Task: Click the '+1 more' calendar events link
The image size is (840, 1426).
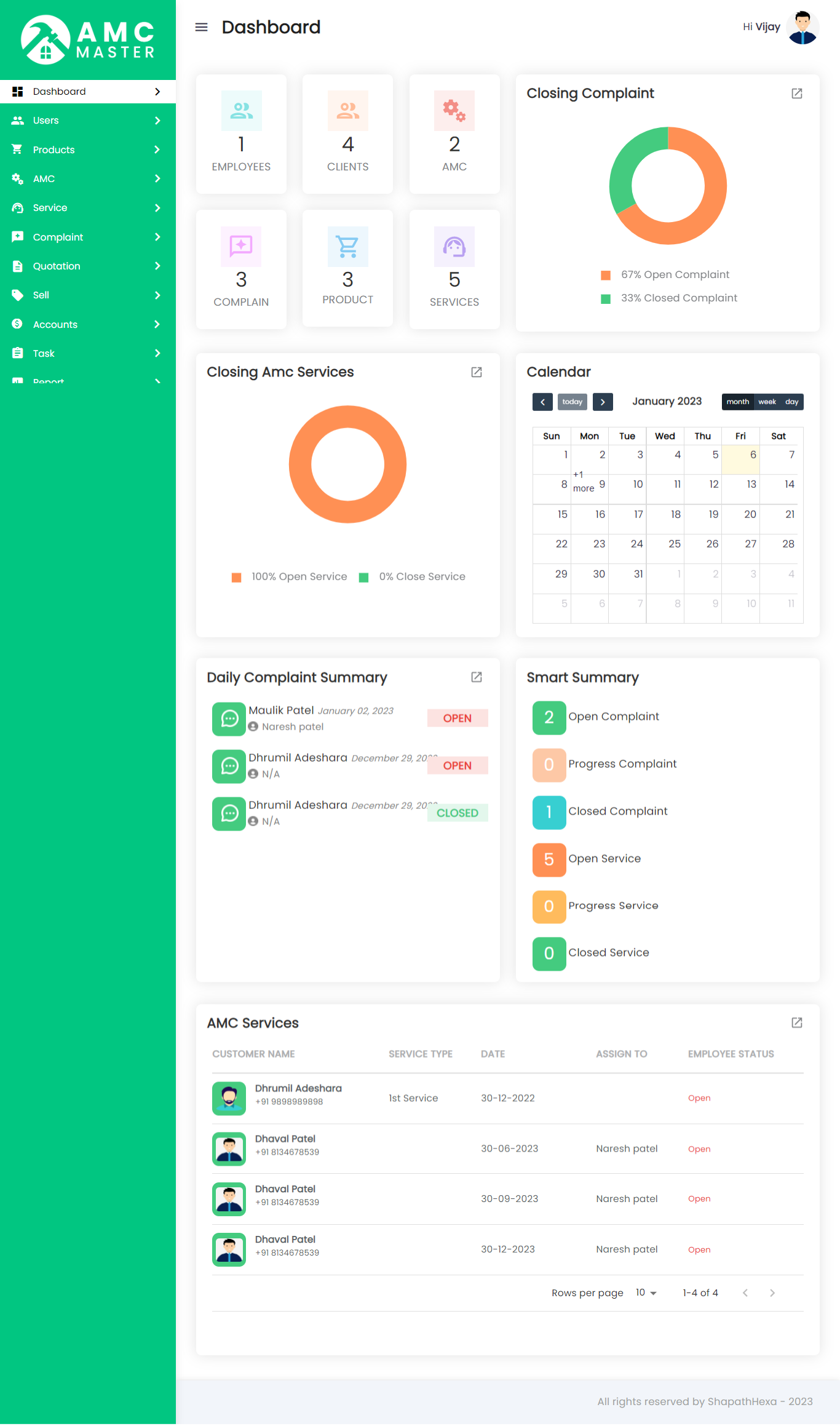Action: tap(583, 482)
